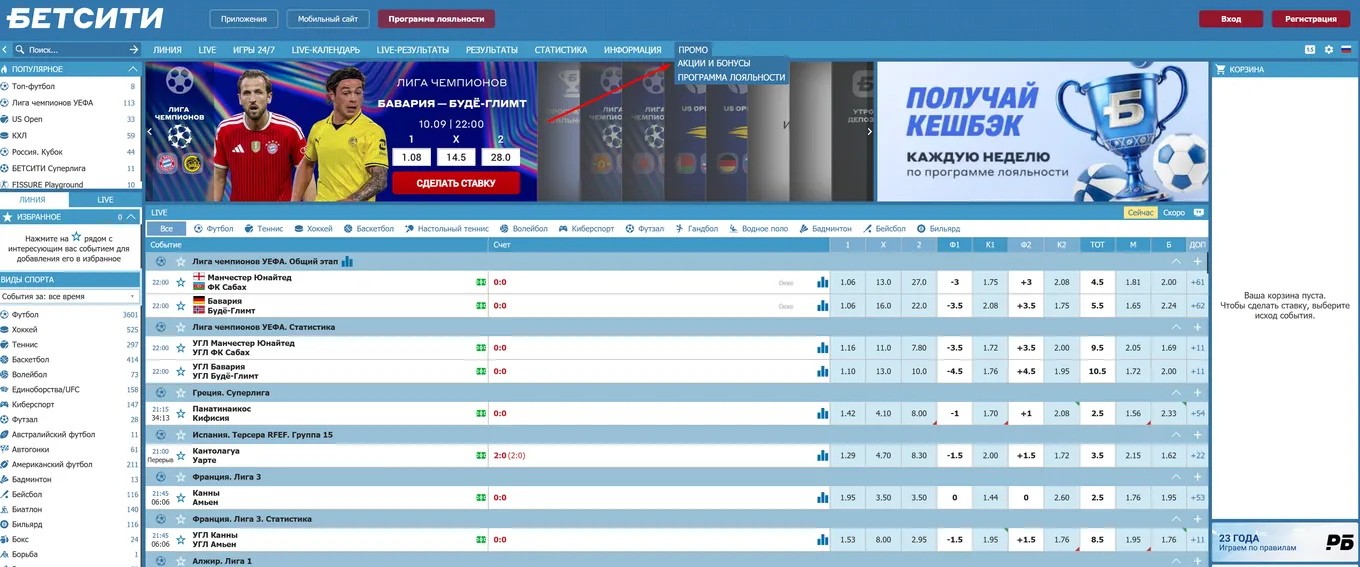The image size is (1360, 567).
Task: Open stats chart icon for Панатинаикос – Кифисия row
Action: (823, 413)
